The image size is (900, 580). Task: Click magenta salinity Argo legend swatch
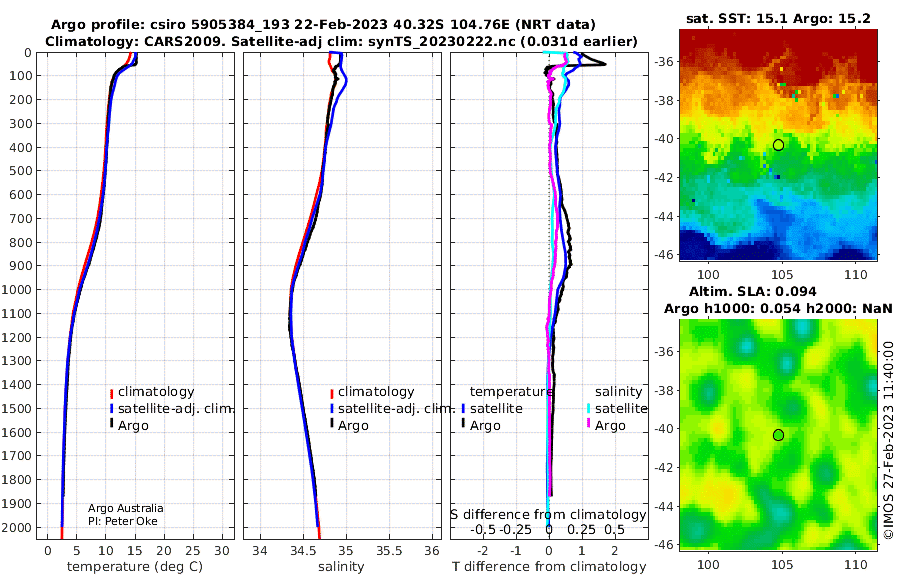tap(589, 424)
